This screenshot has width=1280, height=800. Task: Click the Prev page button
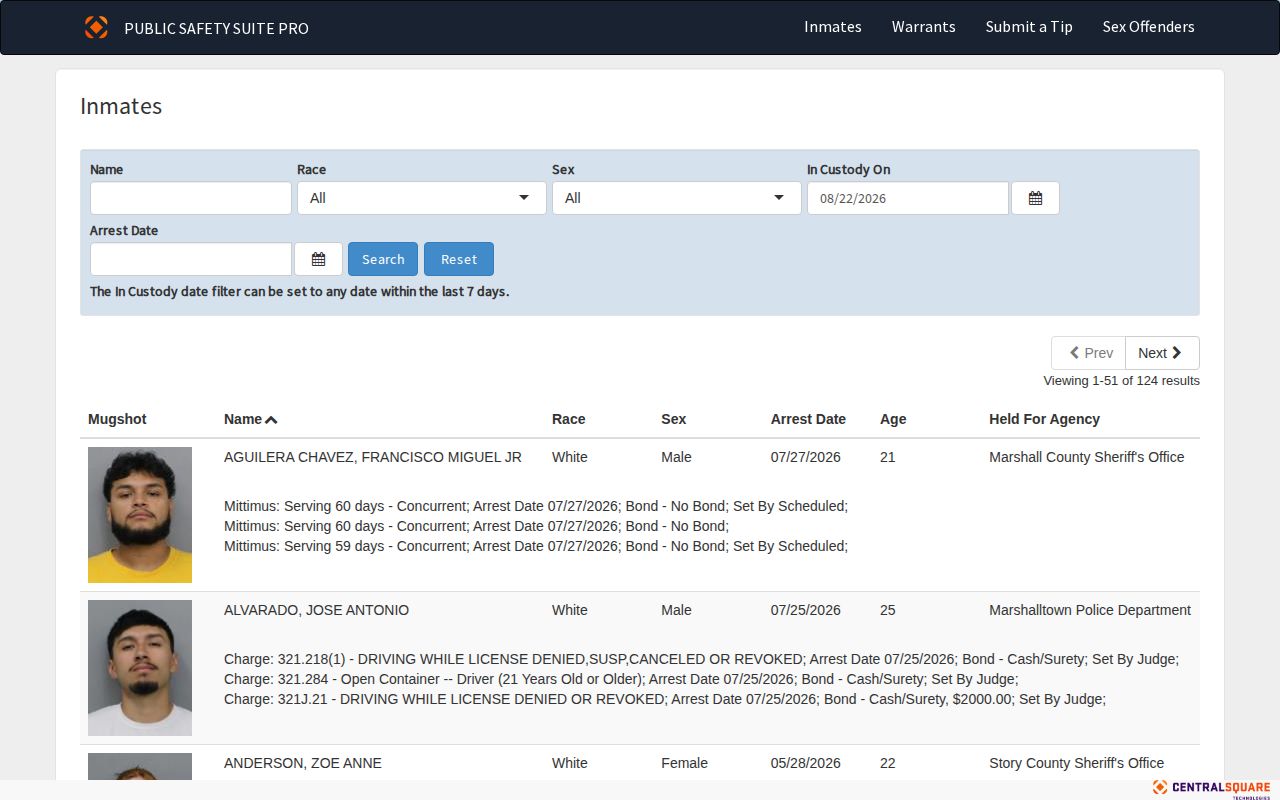(x=1089, y=353)
